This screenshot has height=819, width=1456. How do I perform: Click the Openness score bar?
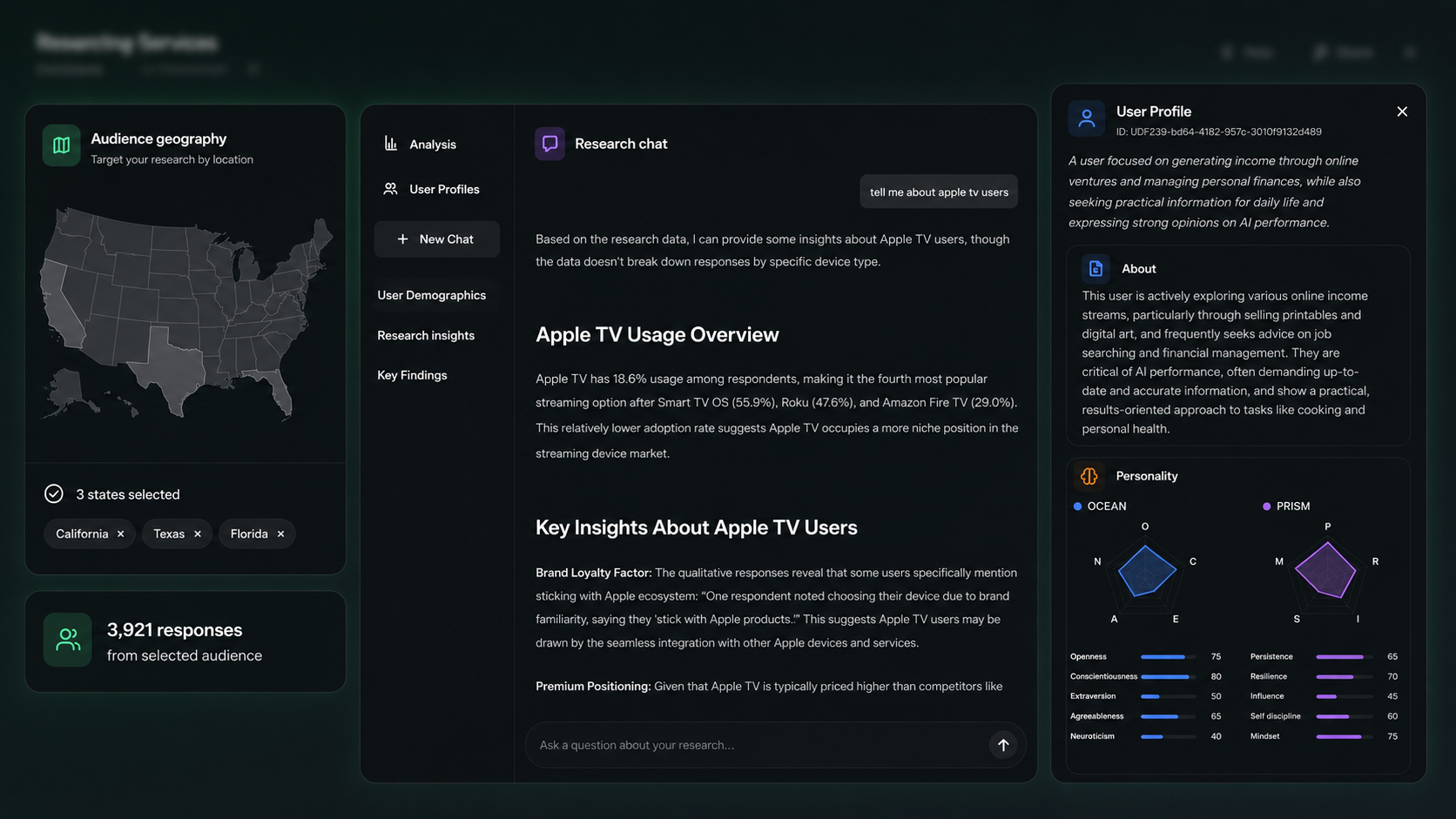pyautogui.click(x=1168, y=656)
